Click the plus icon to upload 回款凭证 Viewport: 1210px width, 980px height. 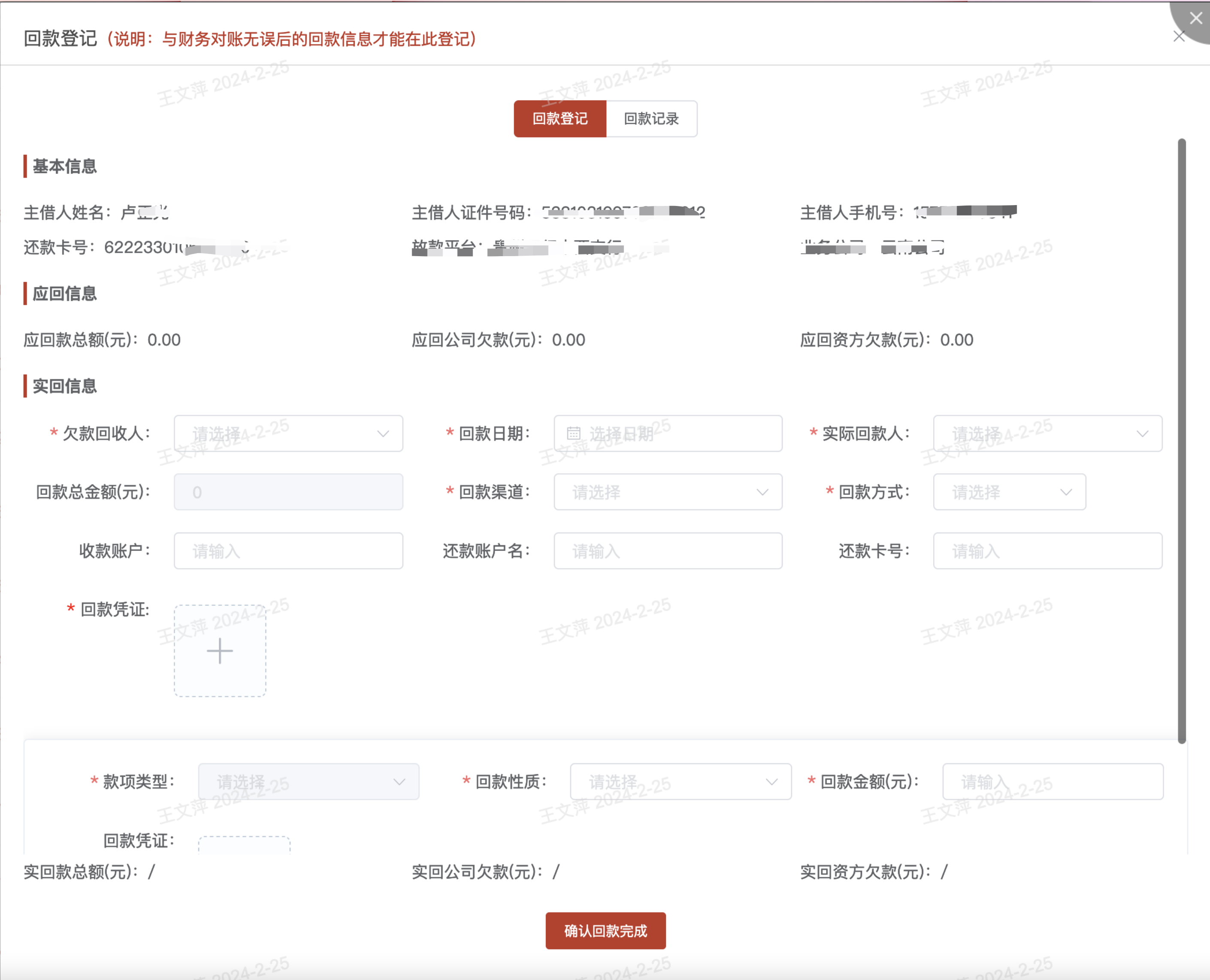[220, 651]
